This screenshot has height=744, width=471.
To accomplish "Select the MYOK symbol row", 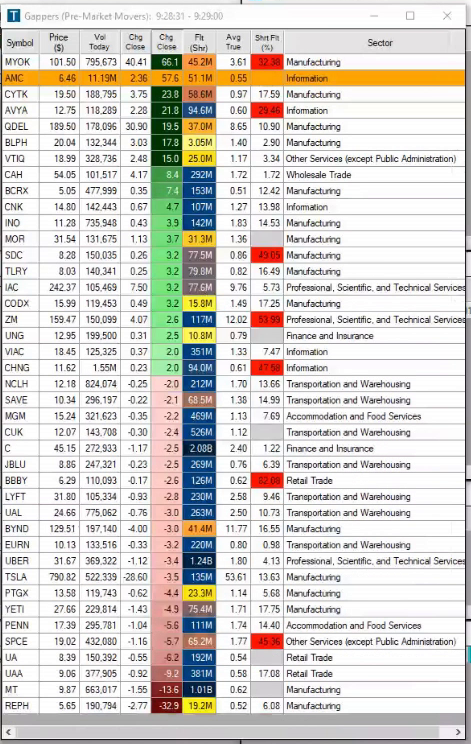I will point(233,62).
